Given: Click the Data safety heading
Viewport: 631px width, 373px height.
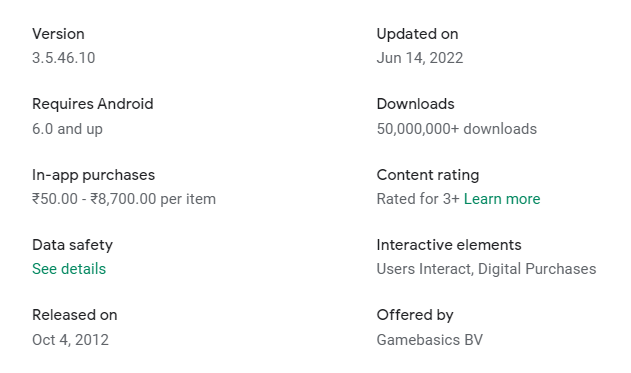Looking at the screenshot, I should click(72, 245).
